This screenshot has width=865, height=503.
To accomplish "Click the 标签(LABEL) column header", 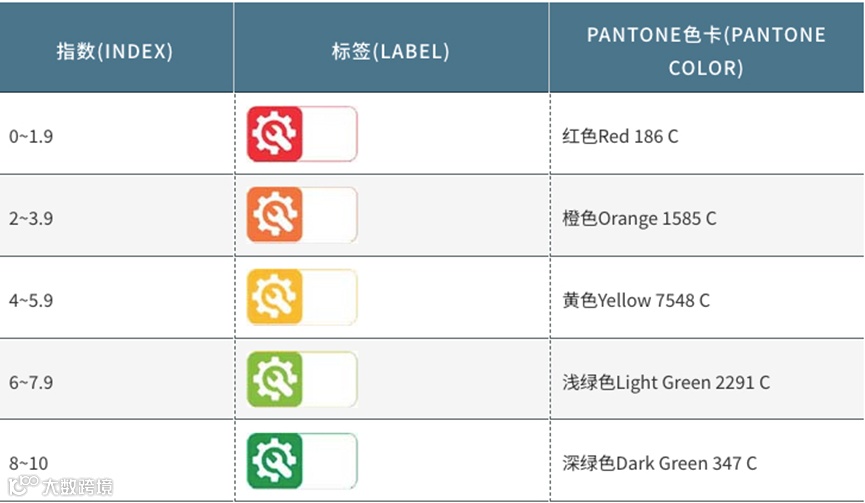I will (x=391, y=51).
